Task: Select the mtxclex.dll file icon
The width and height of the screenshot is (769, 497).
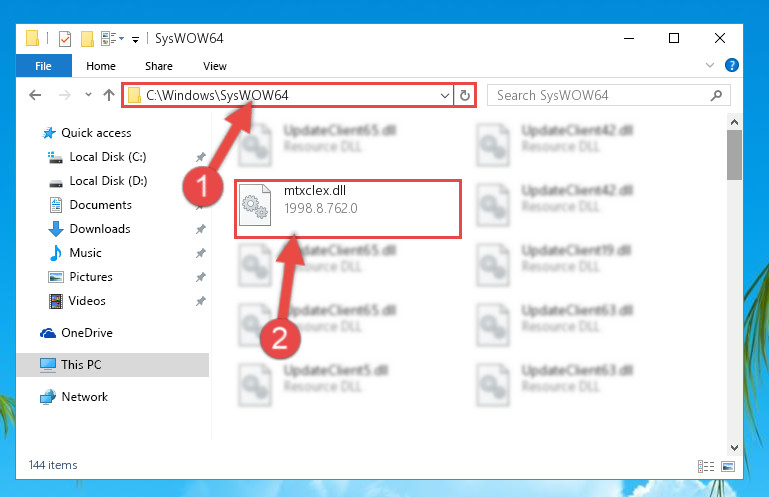Action: point(255,205)
